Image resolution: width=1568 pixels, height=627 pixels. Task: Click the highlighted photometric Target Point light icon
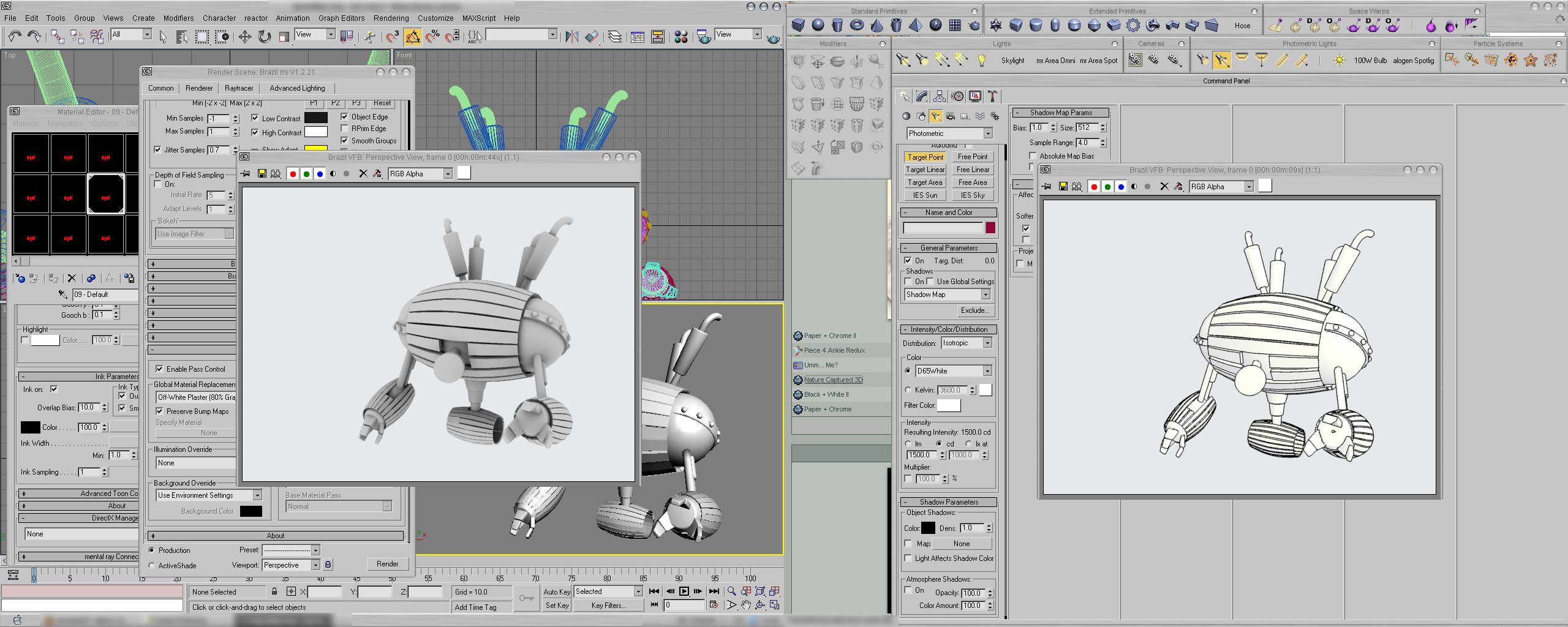pos(1221,60)
